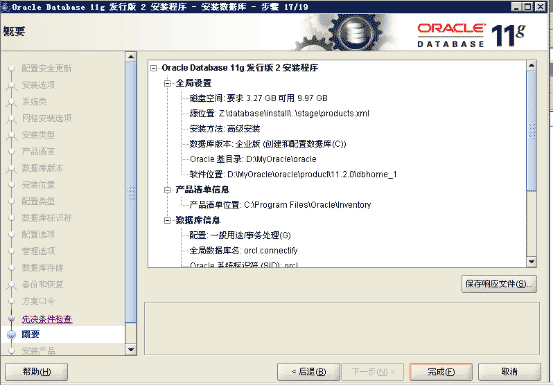The height and width of the screenshot is (386, 553).
Task: Select the 产品清单位置 Inventory path row
Action: [280, 205]
